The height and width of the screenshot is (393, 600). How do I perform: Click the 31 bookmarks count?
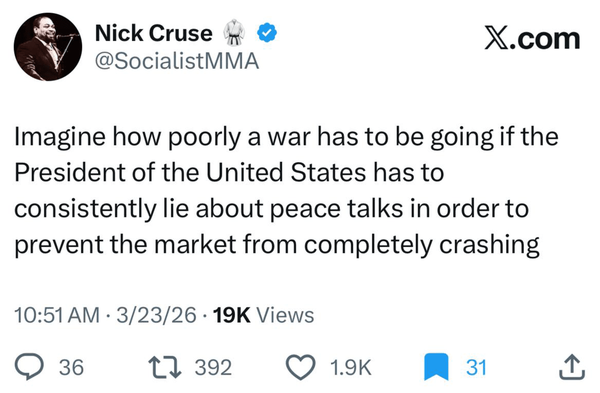tap(476, 367)
